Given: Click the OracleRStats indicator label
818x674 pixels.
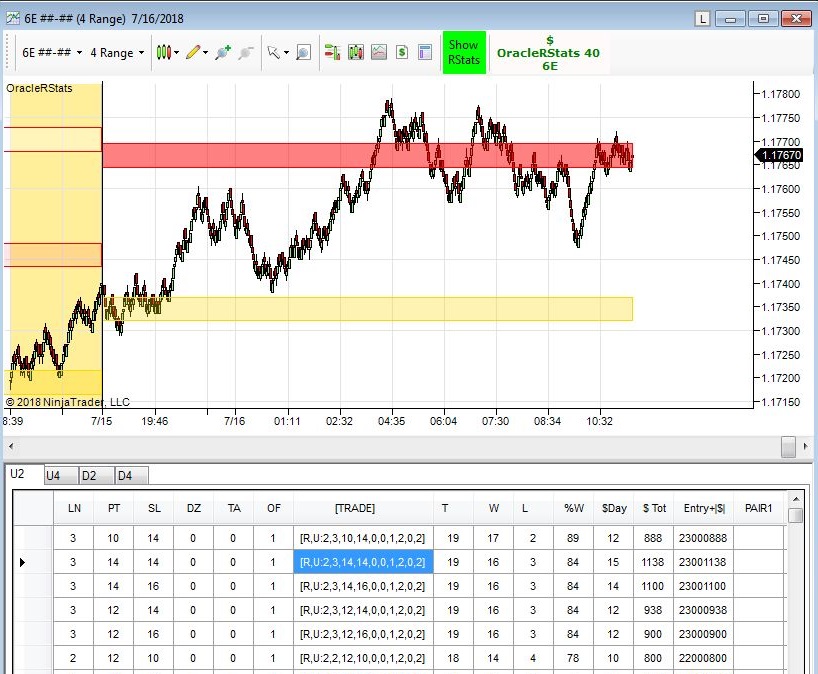Looking at the screenshot, I should (39, 88).
